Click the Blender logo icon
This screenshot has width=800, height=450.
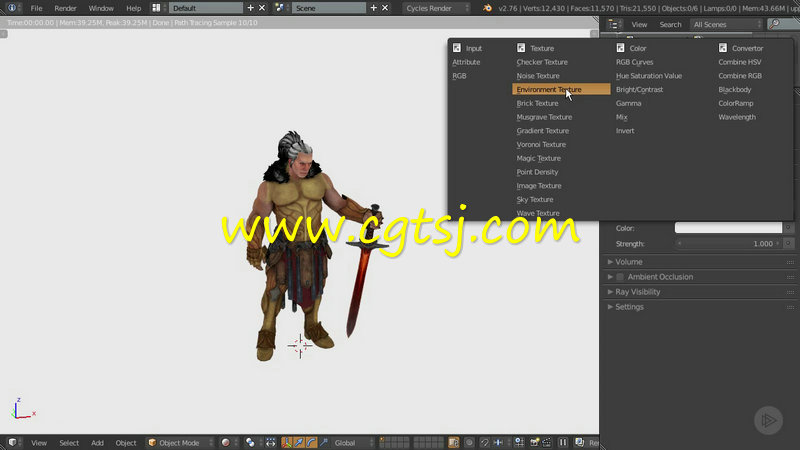487,8
